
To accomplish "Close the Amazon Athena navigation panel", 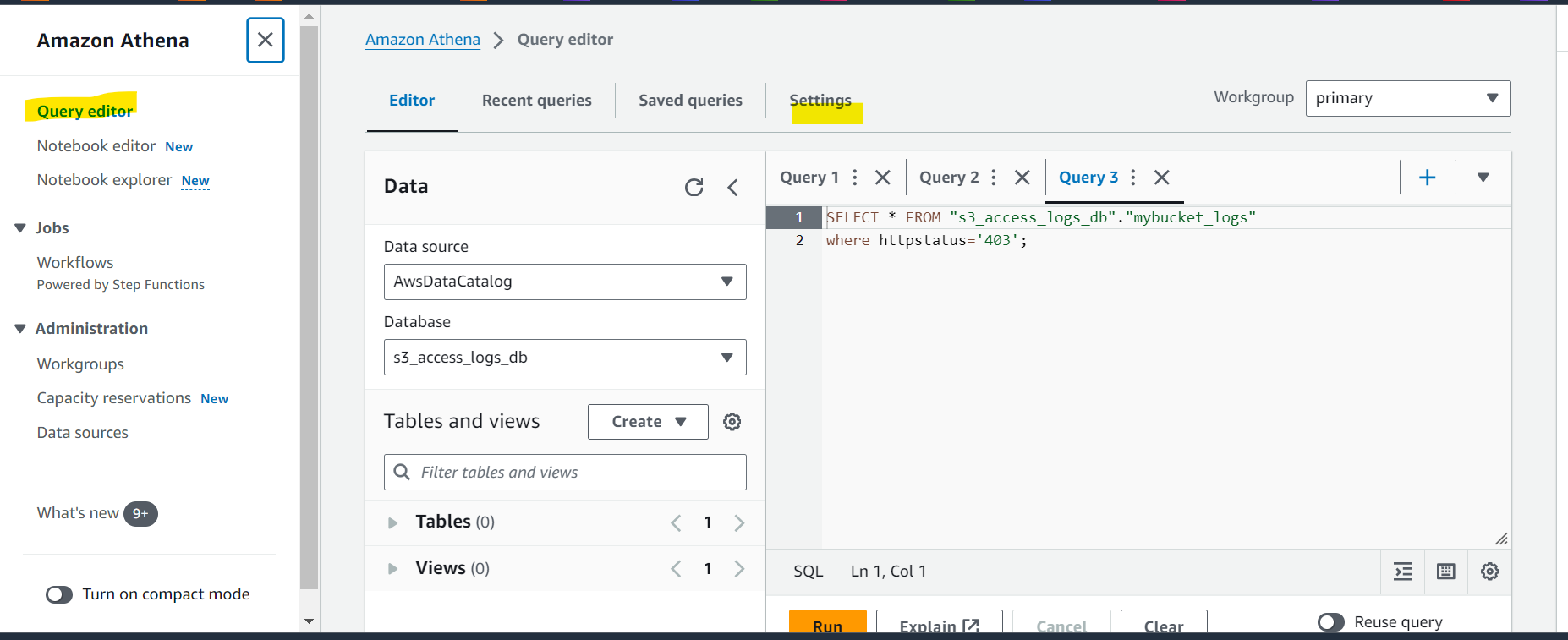I will click(266, 40).
